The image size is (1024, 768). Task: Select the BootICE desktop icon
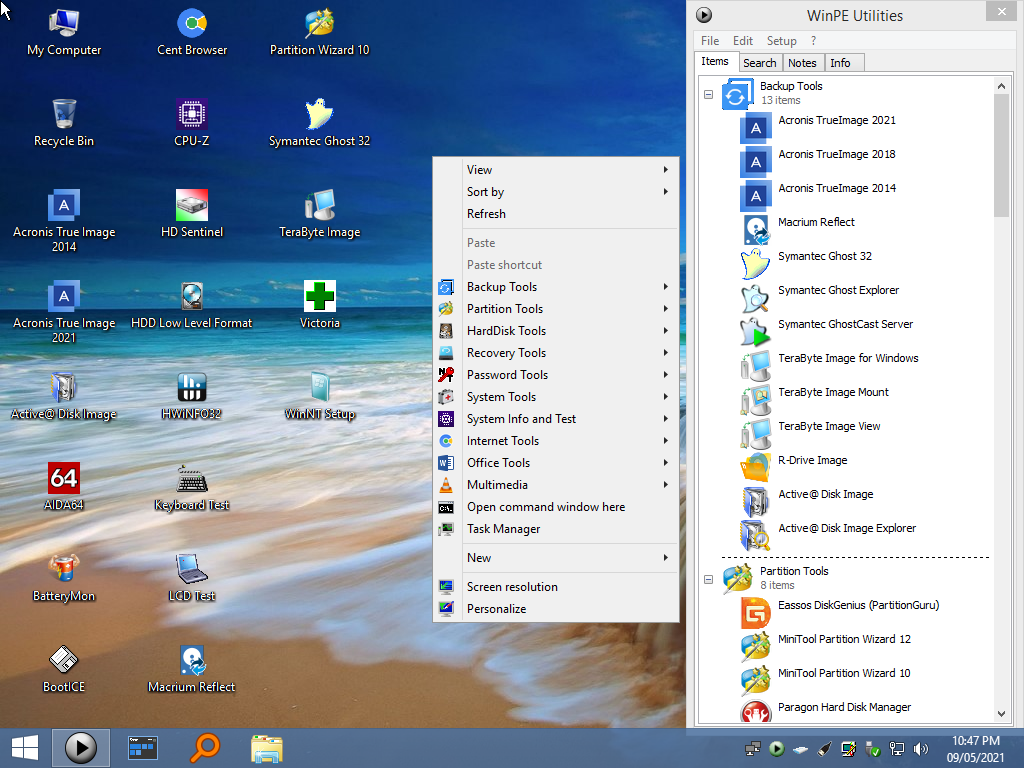(x=64, y=669)
